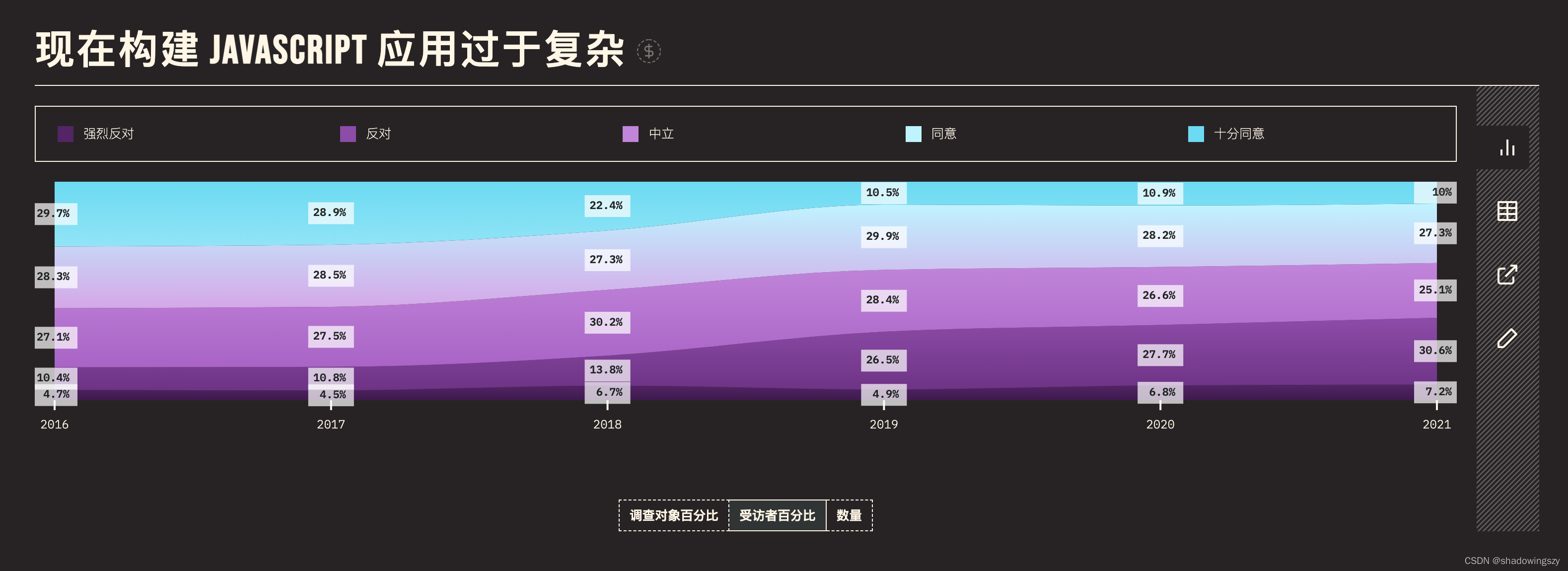The width and height of the screenshot is (1568, 571).
Task: Click the 十分同意 legend label
Action: click(x=1239, y=134)
